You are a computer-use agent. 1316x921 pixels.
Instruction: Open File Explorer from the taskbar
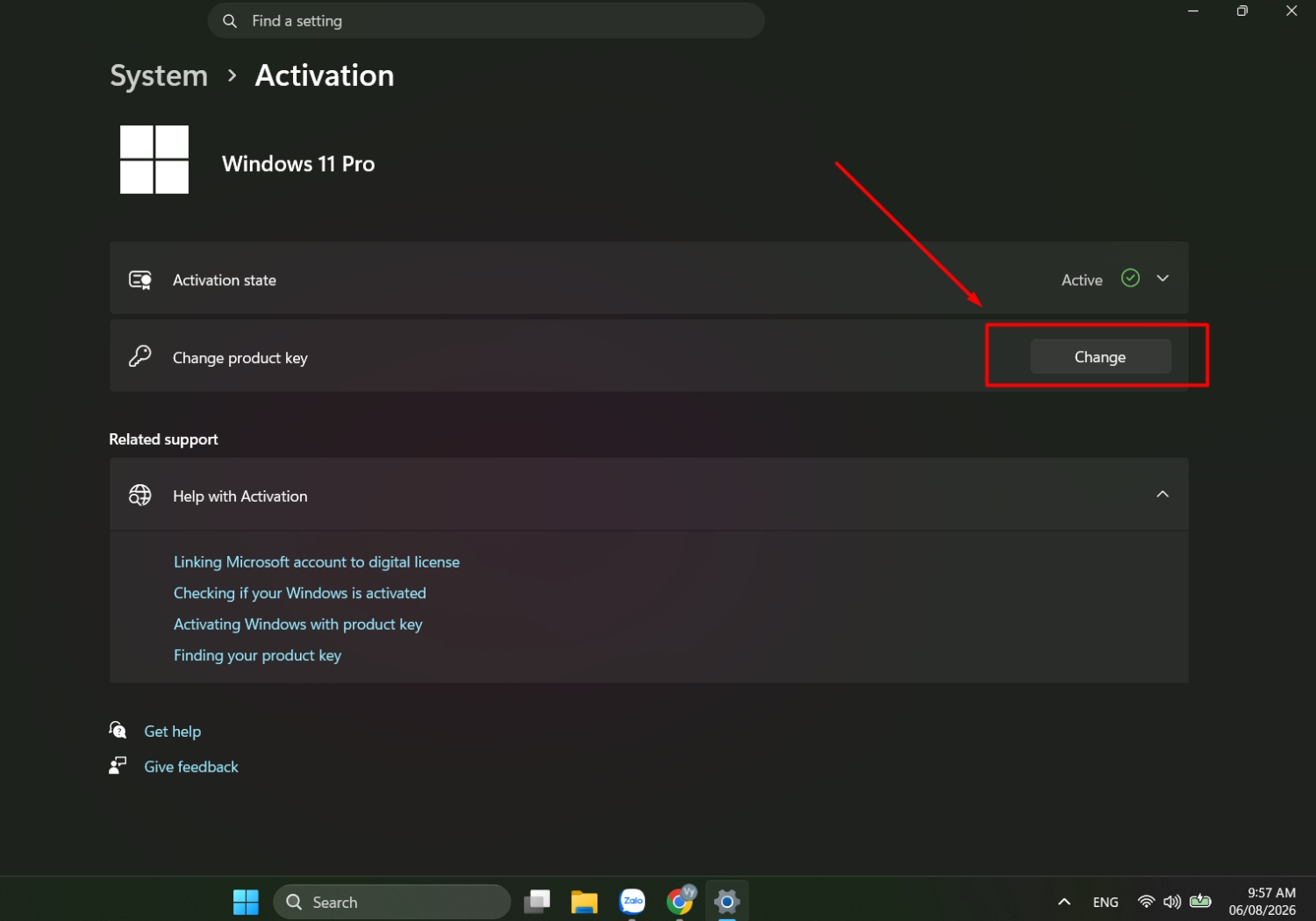tap(584, 902)
